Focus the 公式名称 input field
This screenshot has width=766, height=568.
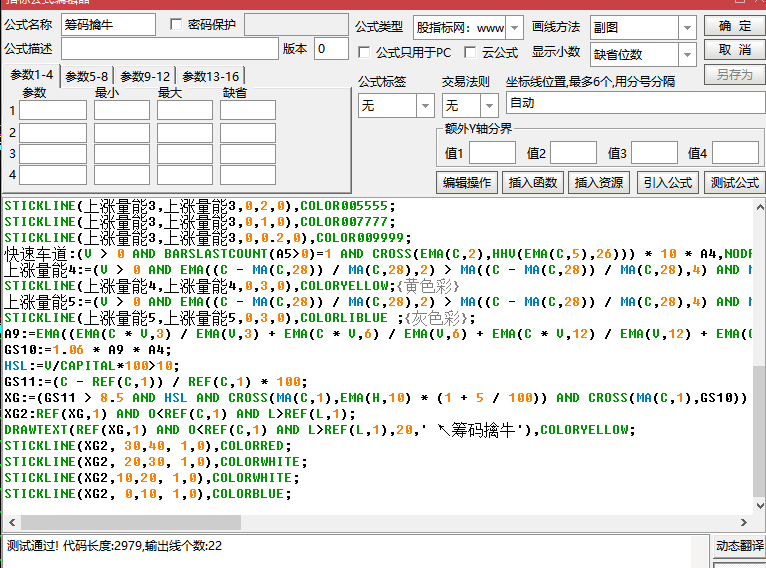[108, 24]
